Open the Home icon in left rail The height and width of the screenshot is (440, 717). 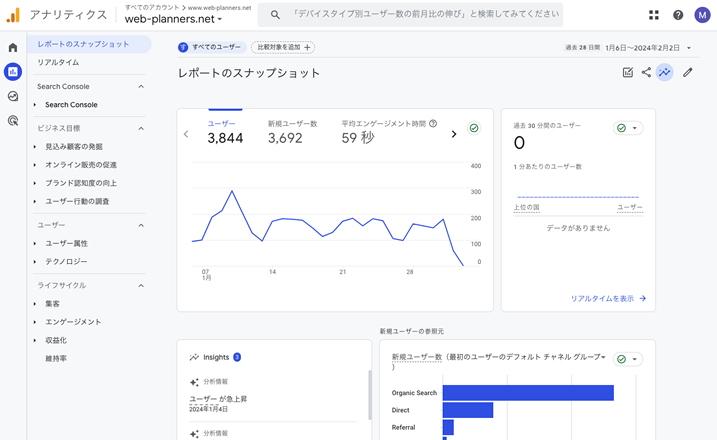pyautogui.click(x=13, y=47)
